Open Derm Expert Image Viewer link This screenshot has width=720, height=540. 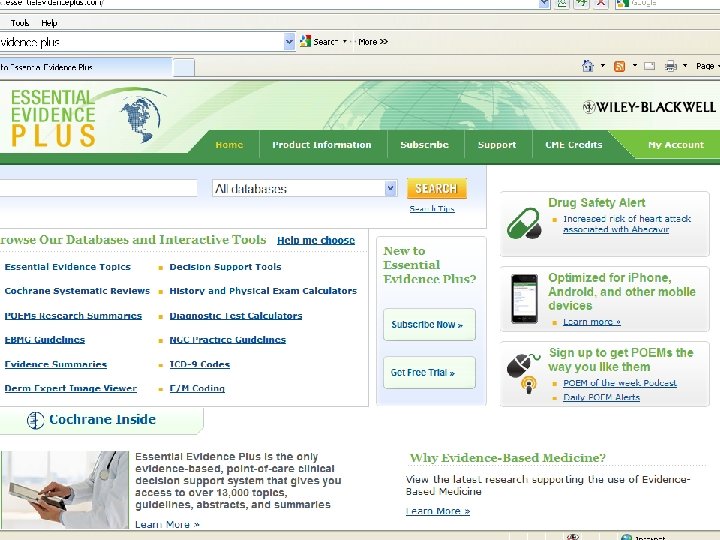71,388
